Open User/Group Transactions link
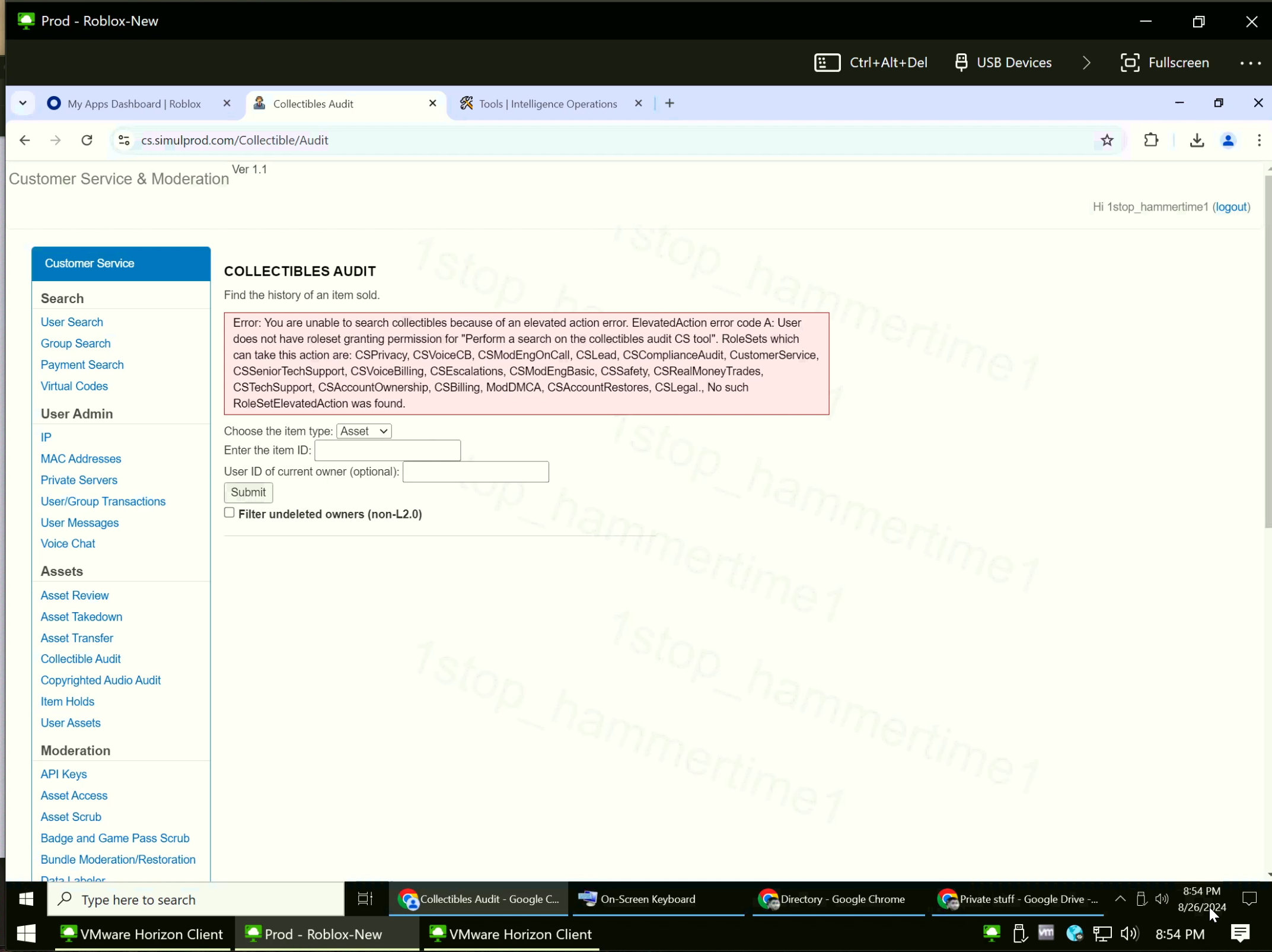The width and height of the screenshot is (1272, 952). 103,501
